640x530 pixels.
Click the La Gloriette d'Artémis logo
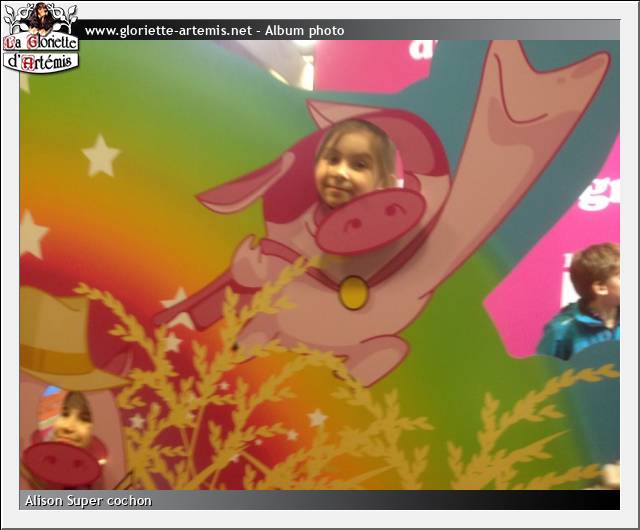coord(40,37)
